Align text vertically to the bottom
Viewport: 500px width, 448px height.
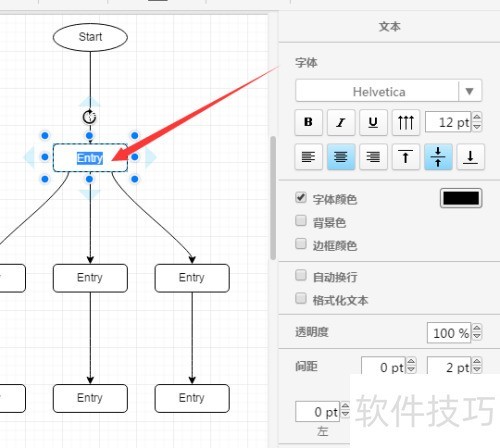point(470,157)
